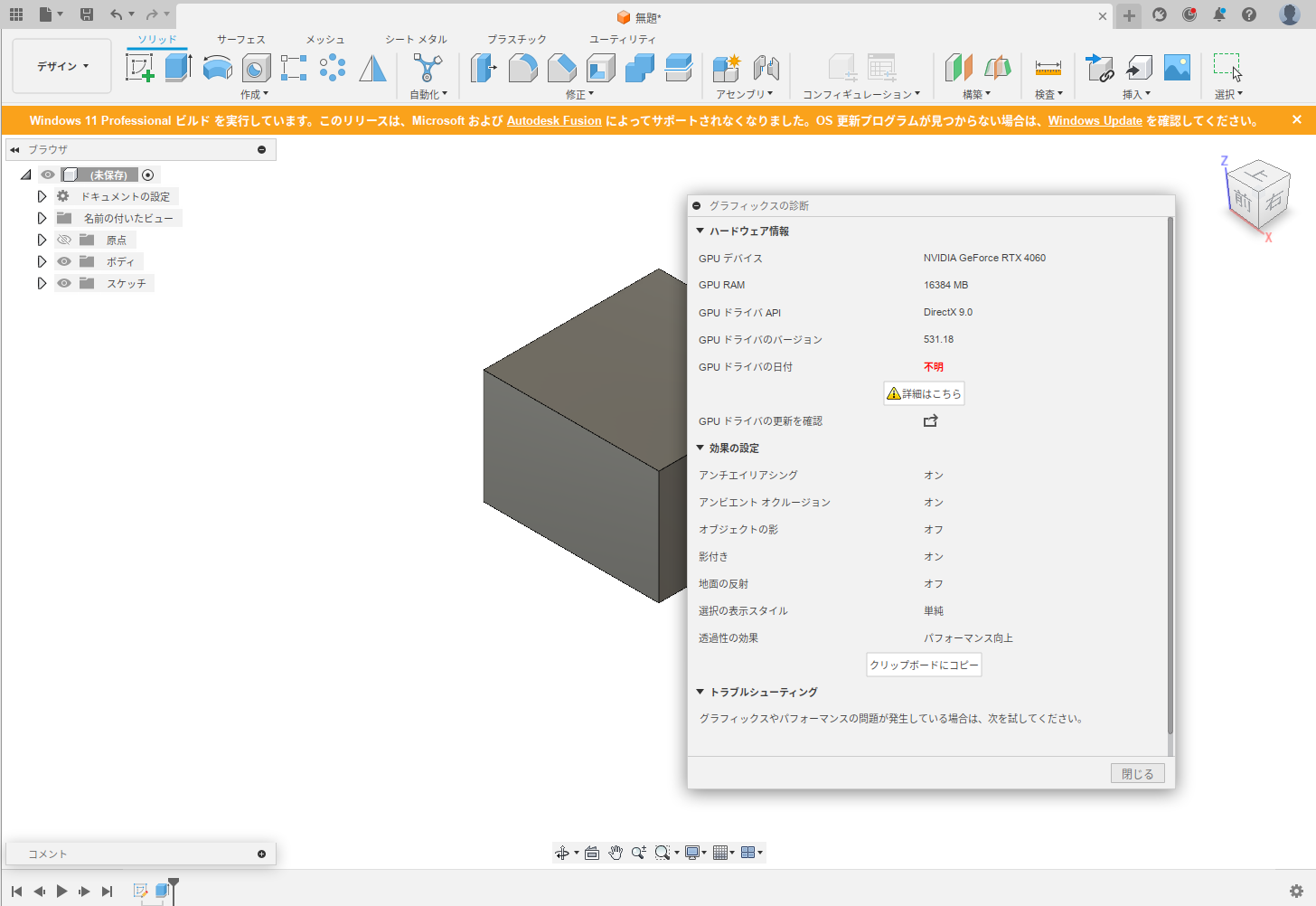
Task: Click the 閉じる button
Action: pos(1137,774)
